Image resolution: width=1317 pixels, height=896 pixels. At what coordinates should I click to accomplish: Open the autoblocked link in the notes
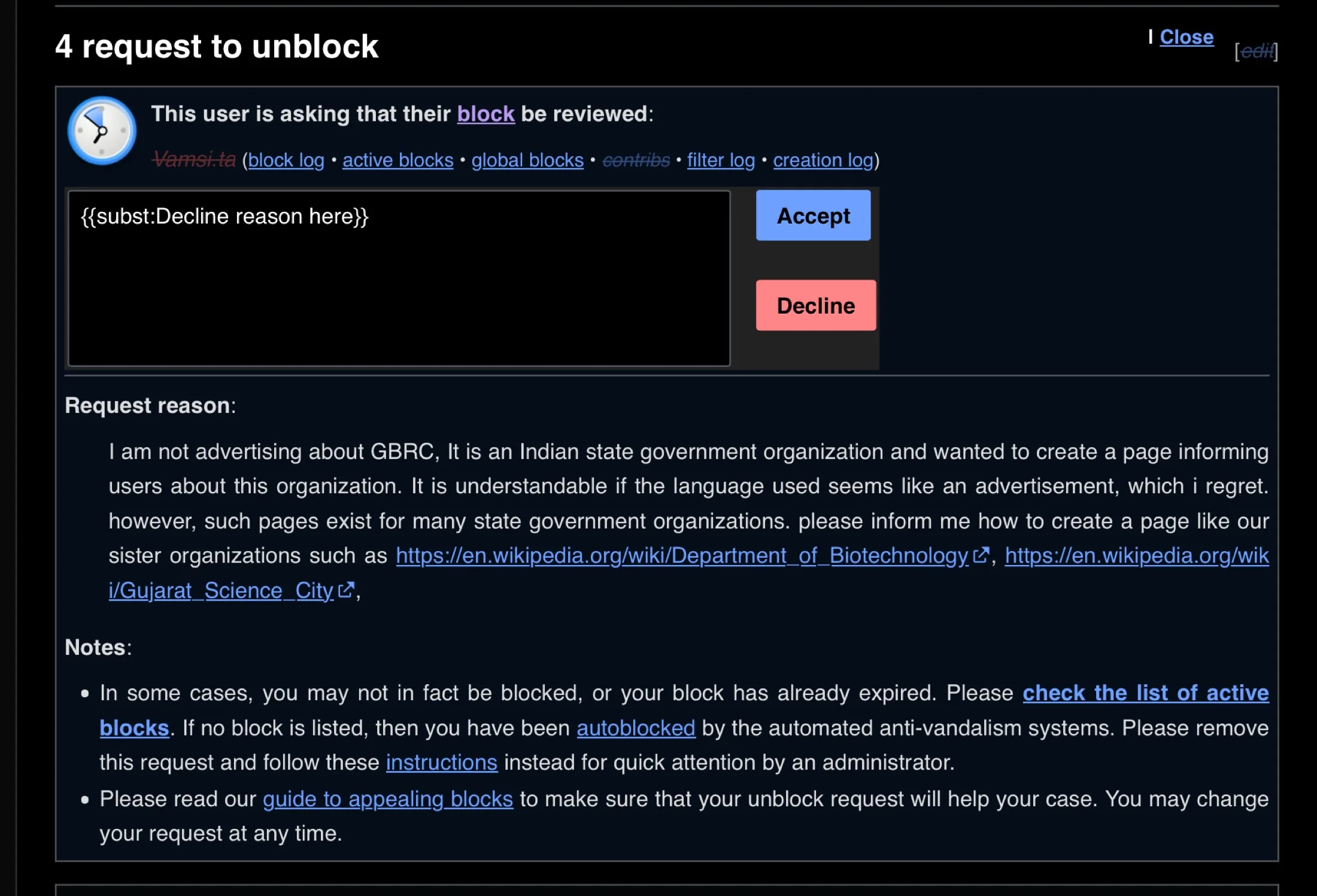[635, 728]
